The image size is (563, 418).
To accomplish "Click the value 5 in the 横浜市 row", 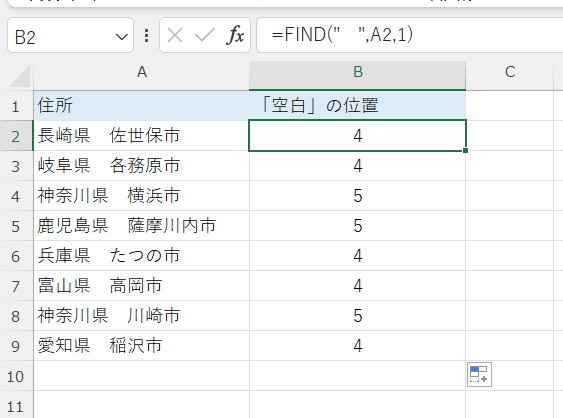I will pos(358,196).
